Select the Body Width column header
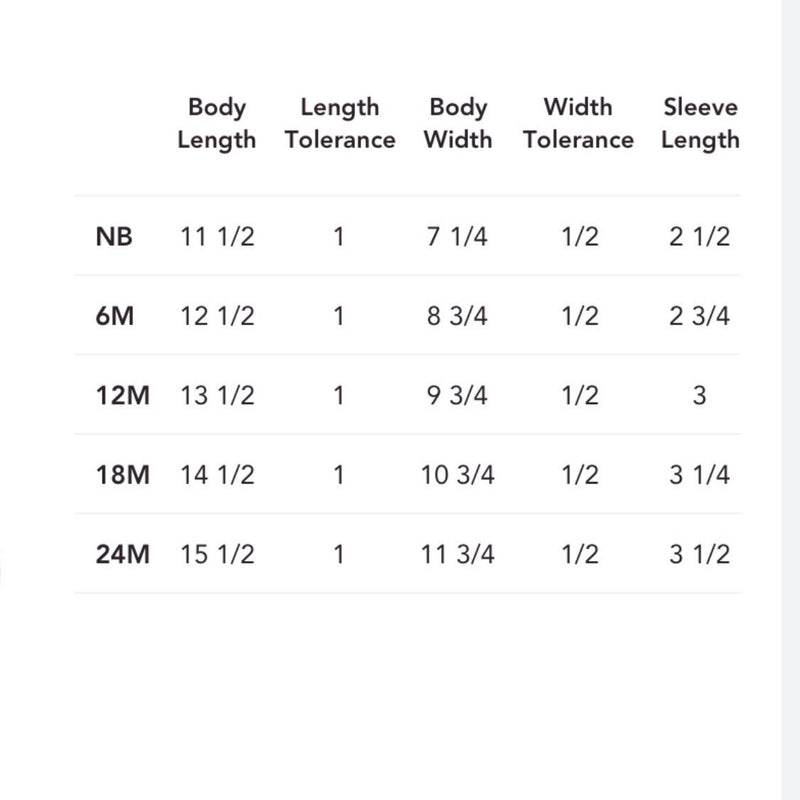Image resolution: width=800 pixels, height=800 pixels. click(x=458, y=123)
